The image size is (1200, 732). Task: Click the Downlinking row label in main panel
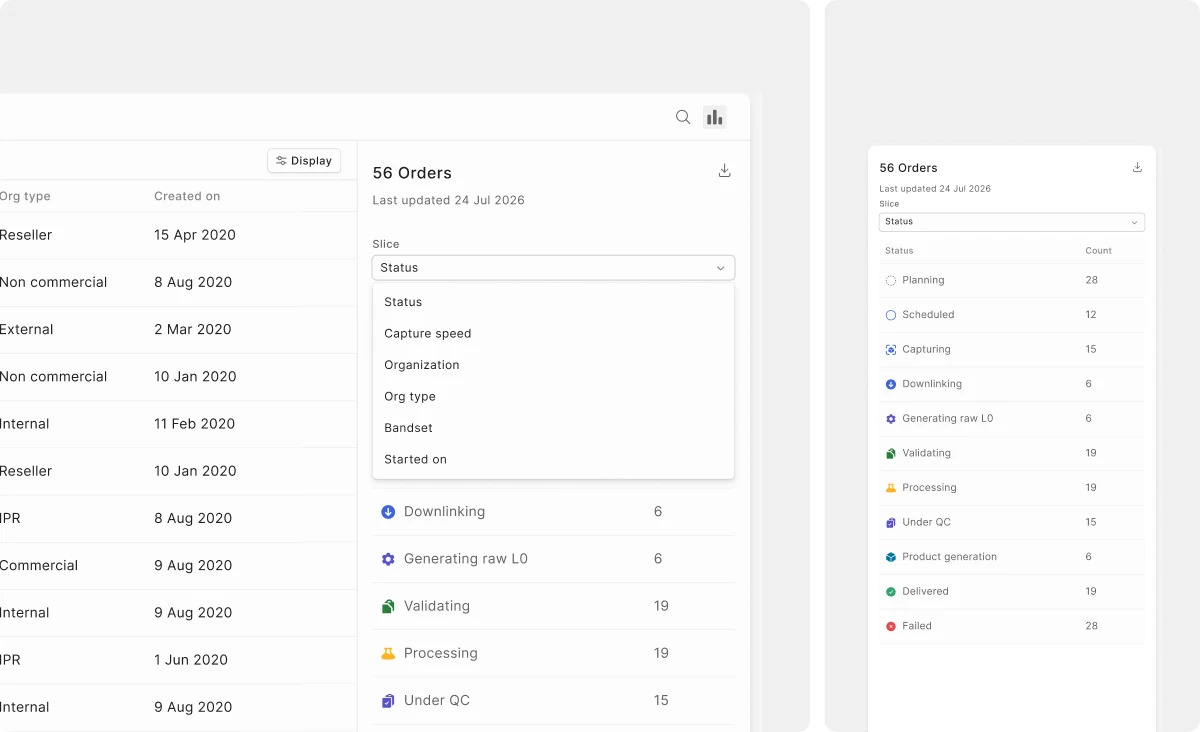pos(444,512)
